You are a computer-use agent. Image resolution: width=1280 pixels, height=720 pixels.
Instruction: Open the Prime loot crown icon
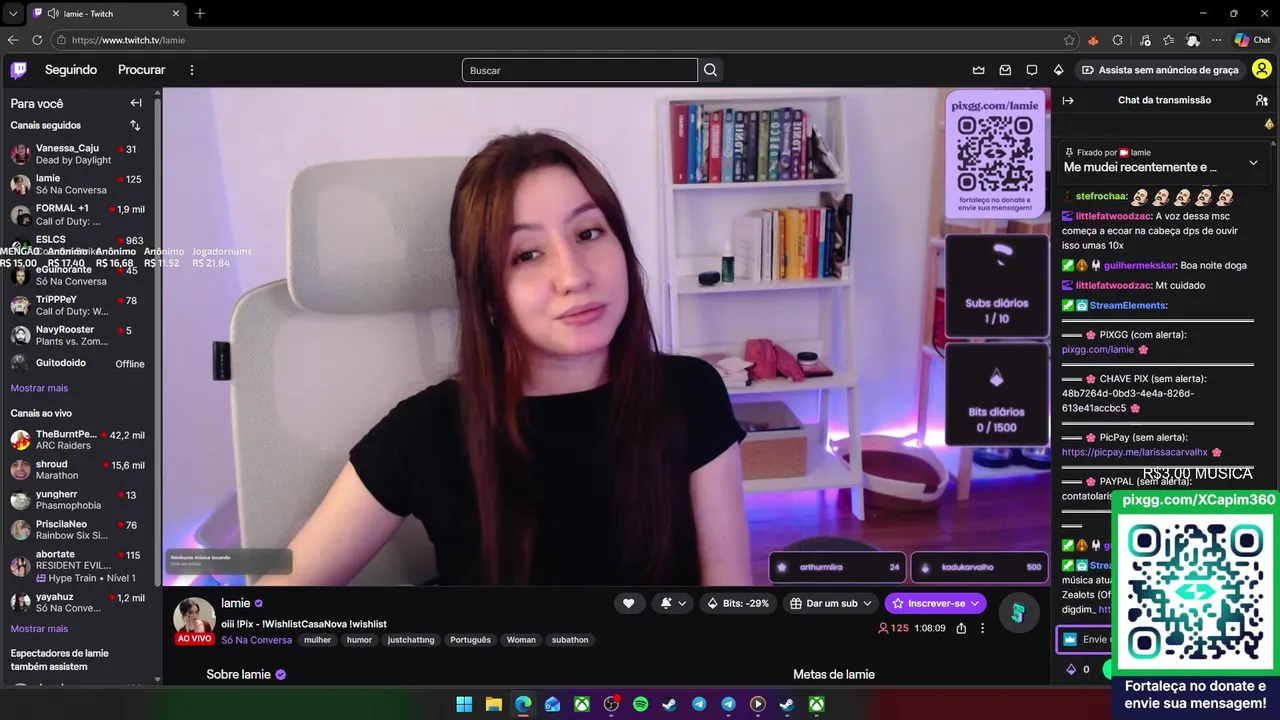point(979,70)
